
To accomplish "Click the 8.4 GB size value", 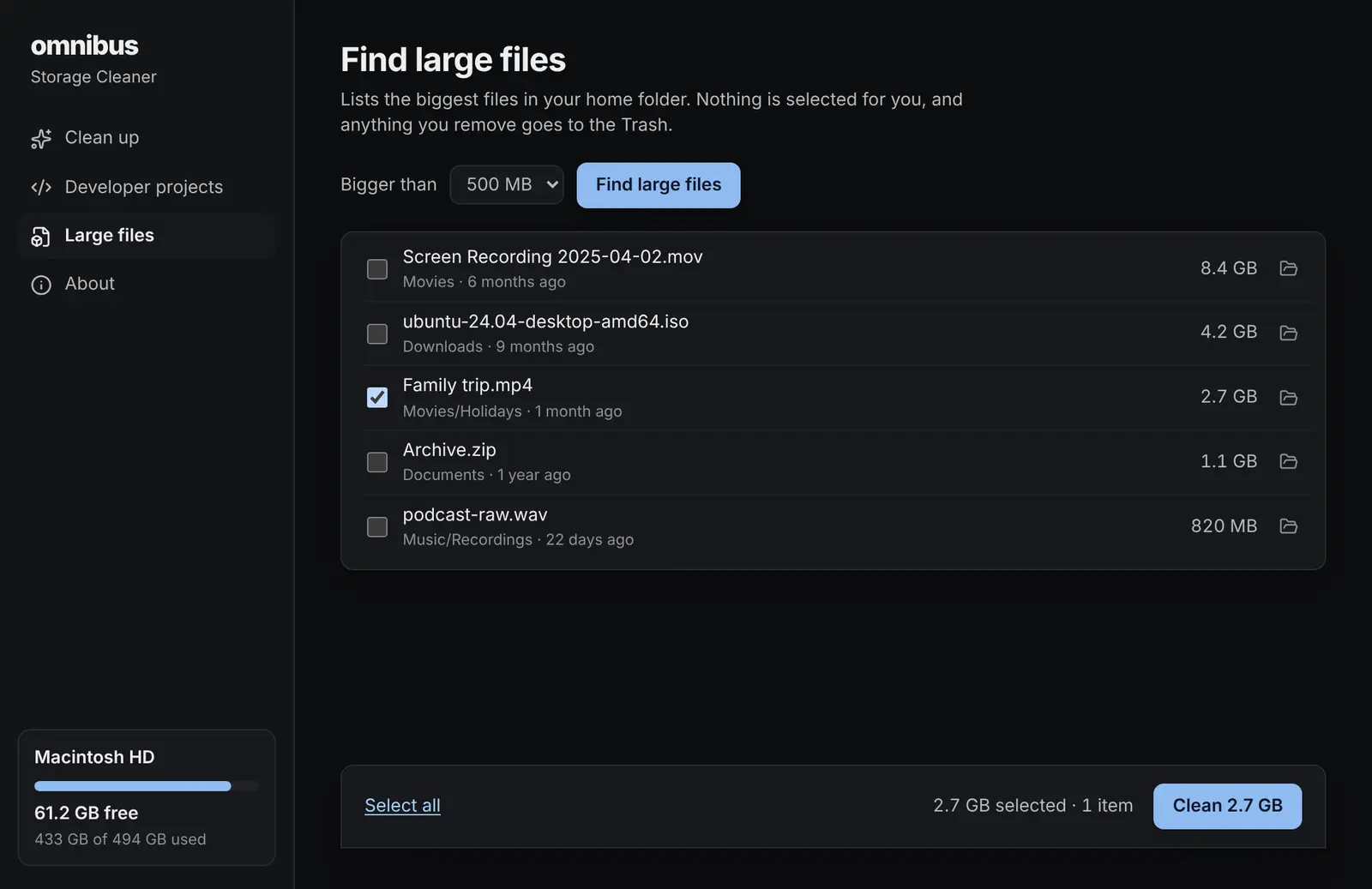I will click(x=1228, y=268).
